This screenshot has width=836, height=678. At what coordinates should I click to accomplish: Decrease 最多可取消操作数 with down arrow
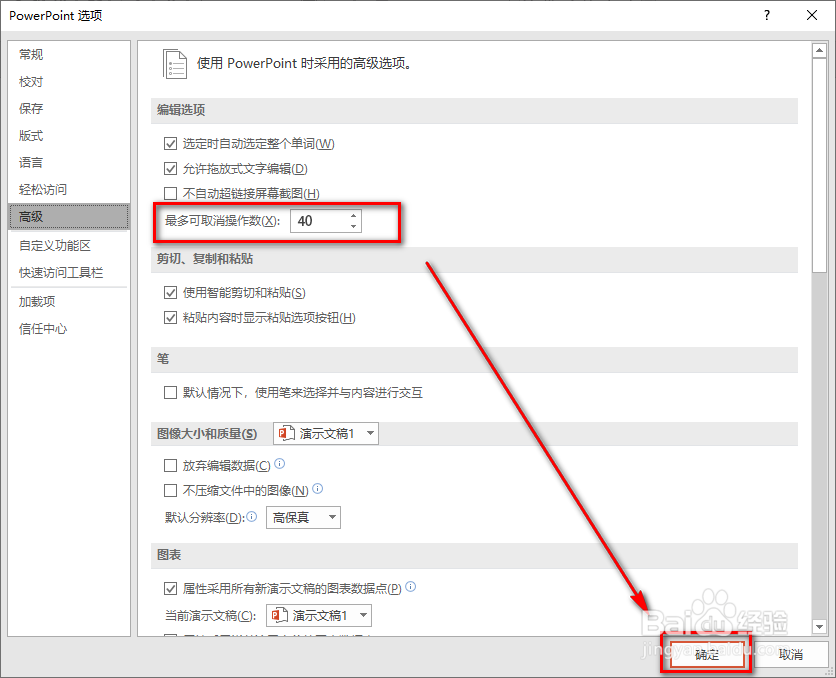[353, 226]
